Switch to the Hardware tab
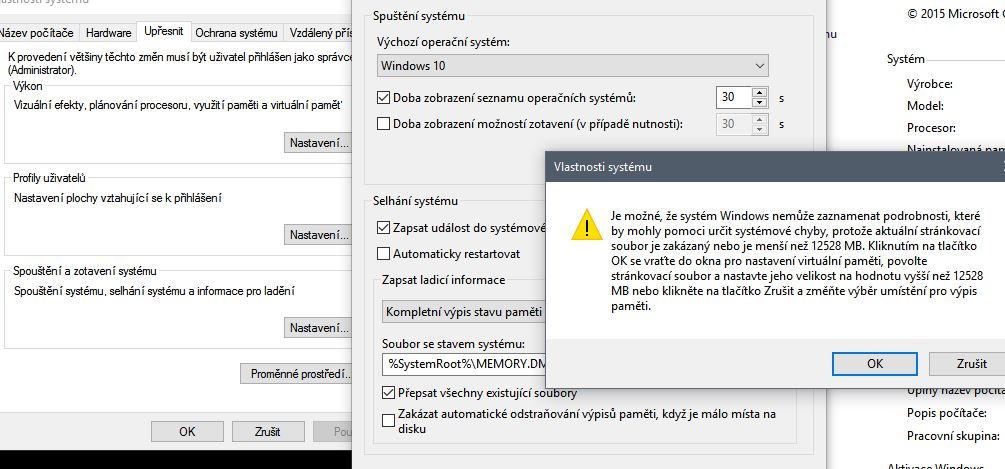The width and height of the screenshot is (1005, 469). pyautogui.click(x=108, y=33)
